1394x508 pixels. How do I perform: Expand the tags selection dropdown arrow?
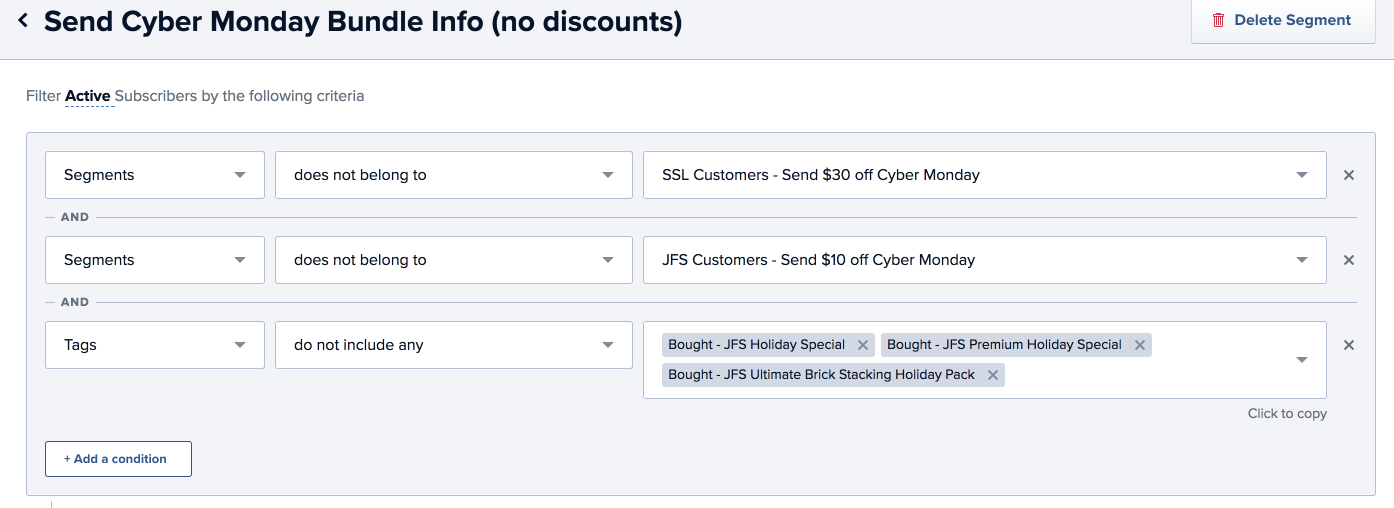tap(1301, 360)
